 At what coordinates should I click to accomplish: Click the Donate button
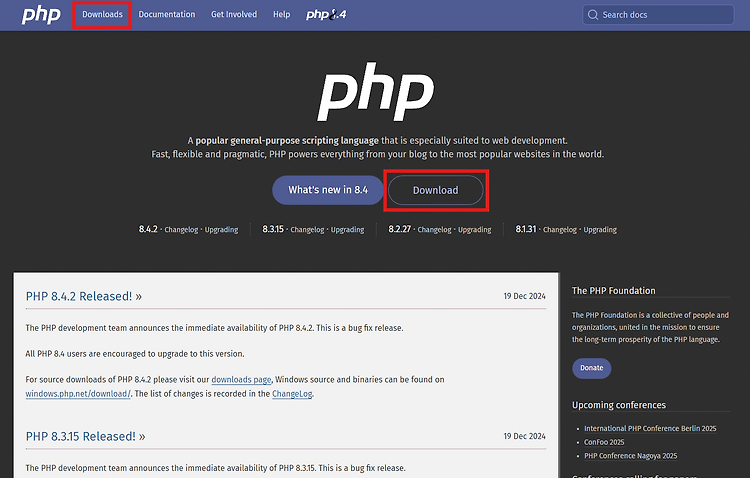[x=592, y=368]
